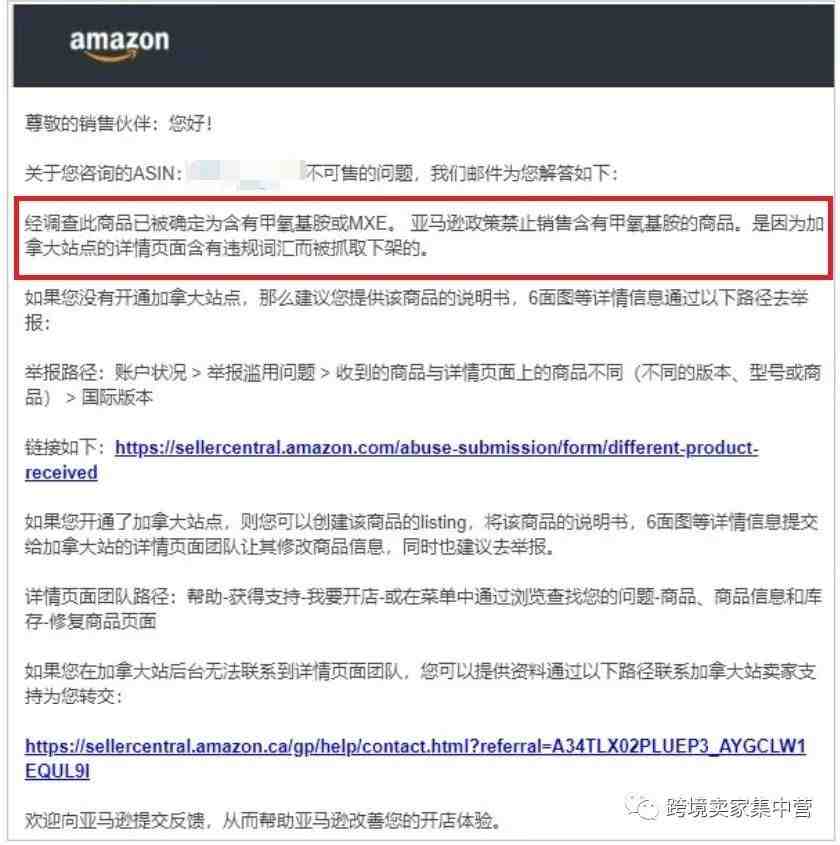Open the sellercentral abuse-submission form link
The width and height of the screenshot is (840, 845).
436,447
